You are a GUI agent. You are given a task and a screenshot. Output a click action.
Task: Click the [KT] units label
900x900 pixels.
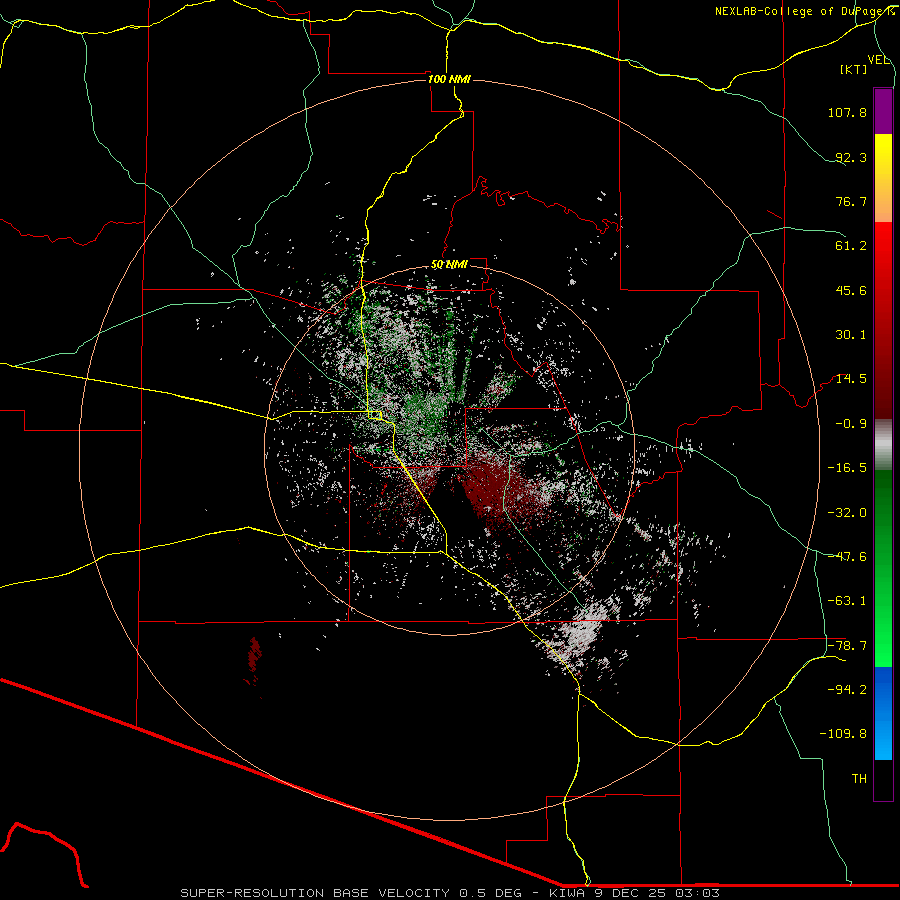coord(854,69)
